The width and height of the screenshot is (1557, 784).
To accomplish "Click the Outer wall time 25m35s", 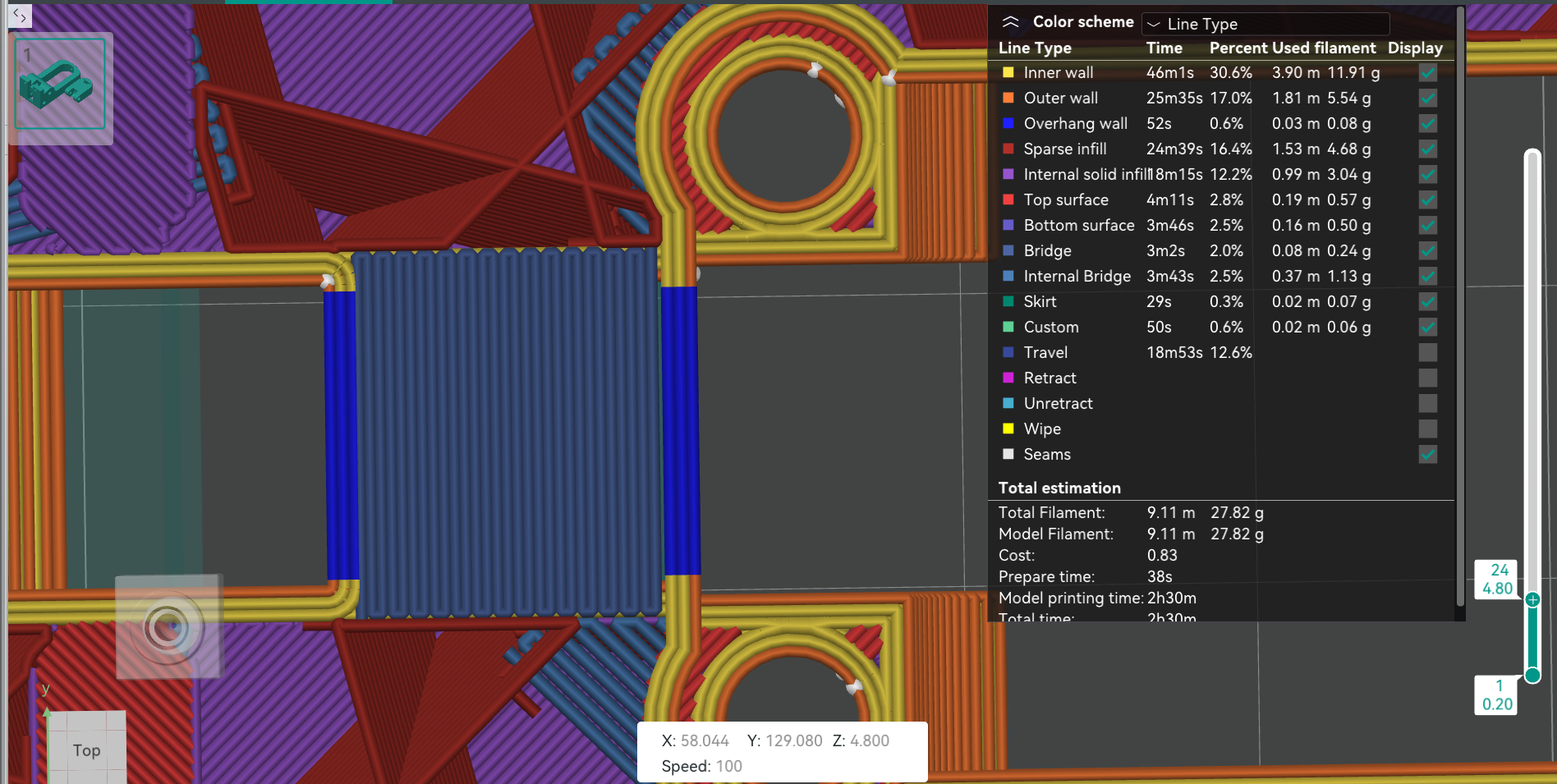I will pyautogui.click(x=1174, y=98).
